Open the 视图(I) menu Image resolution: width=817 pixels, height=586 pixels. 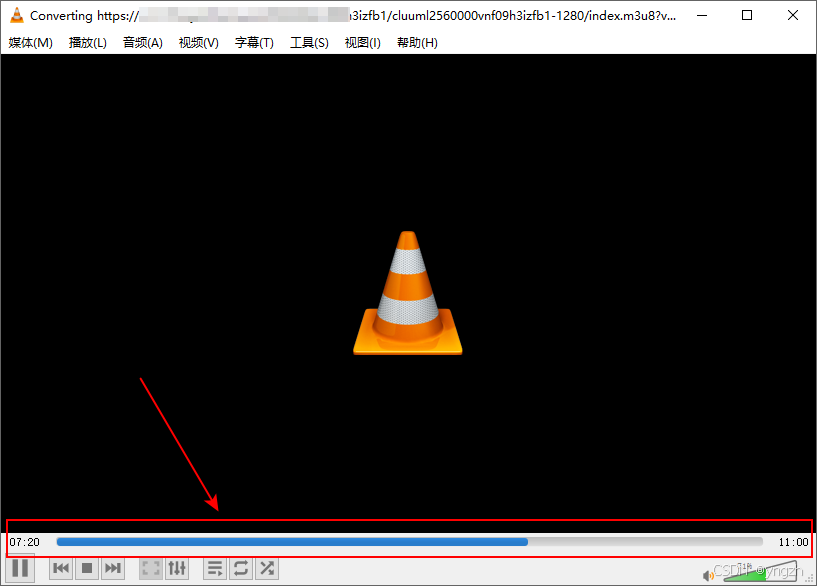point(363,43)
